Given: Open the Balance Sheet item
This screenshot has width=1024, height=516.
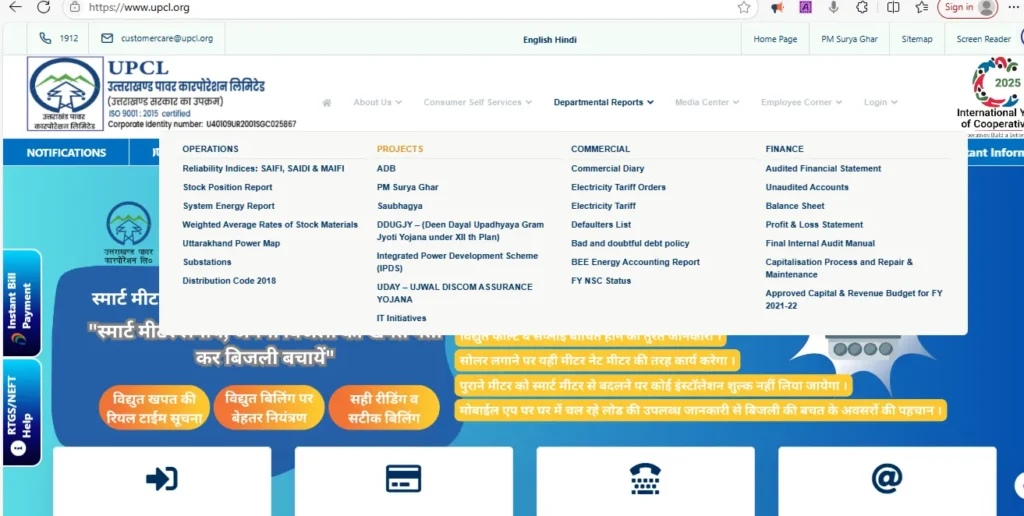Looking at the screenshot, I should point(795,206).
